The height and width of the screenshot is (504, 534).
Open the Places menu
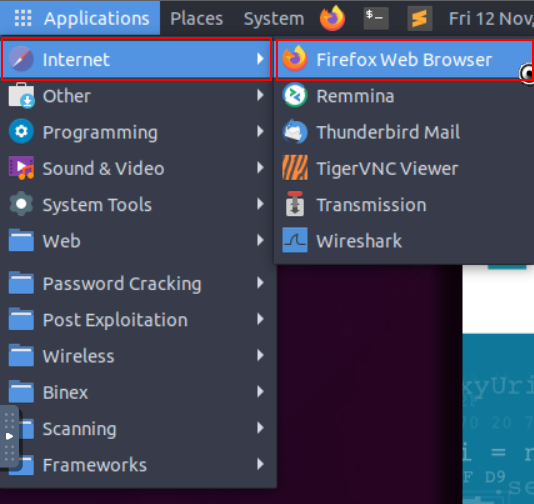click(x=197, y=18)
